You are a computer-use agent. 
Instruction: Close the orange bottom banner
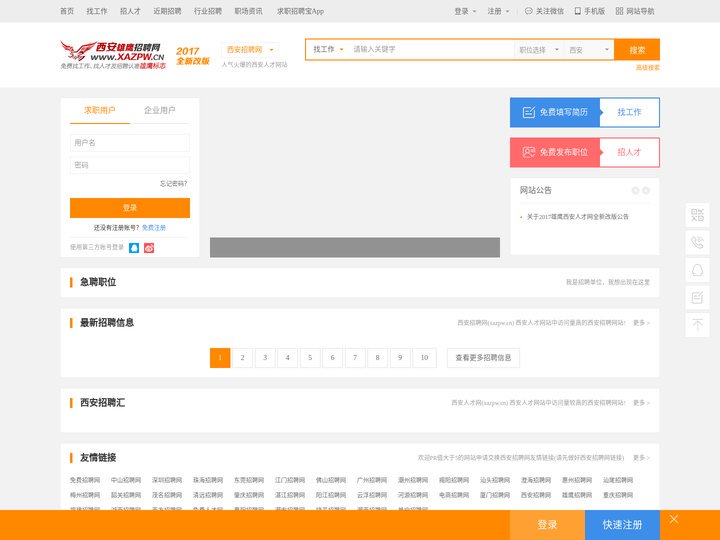(674, 519)
